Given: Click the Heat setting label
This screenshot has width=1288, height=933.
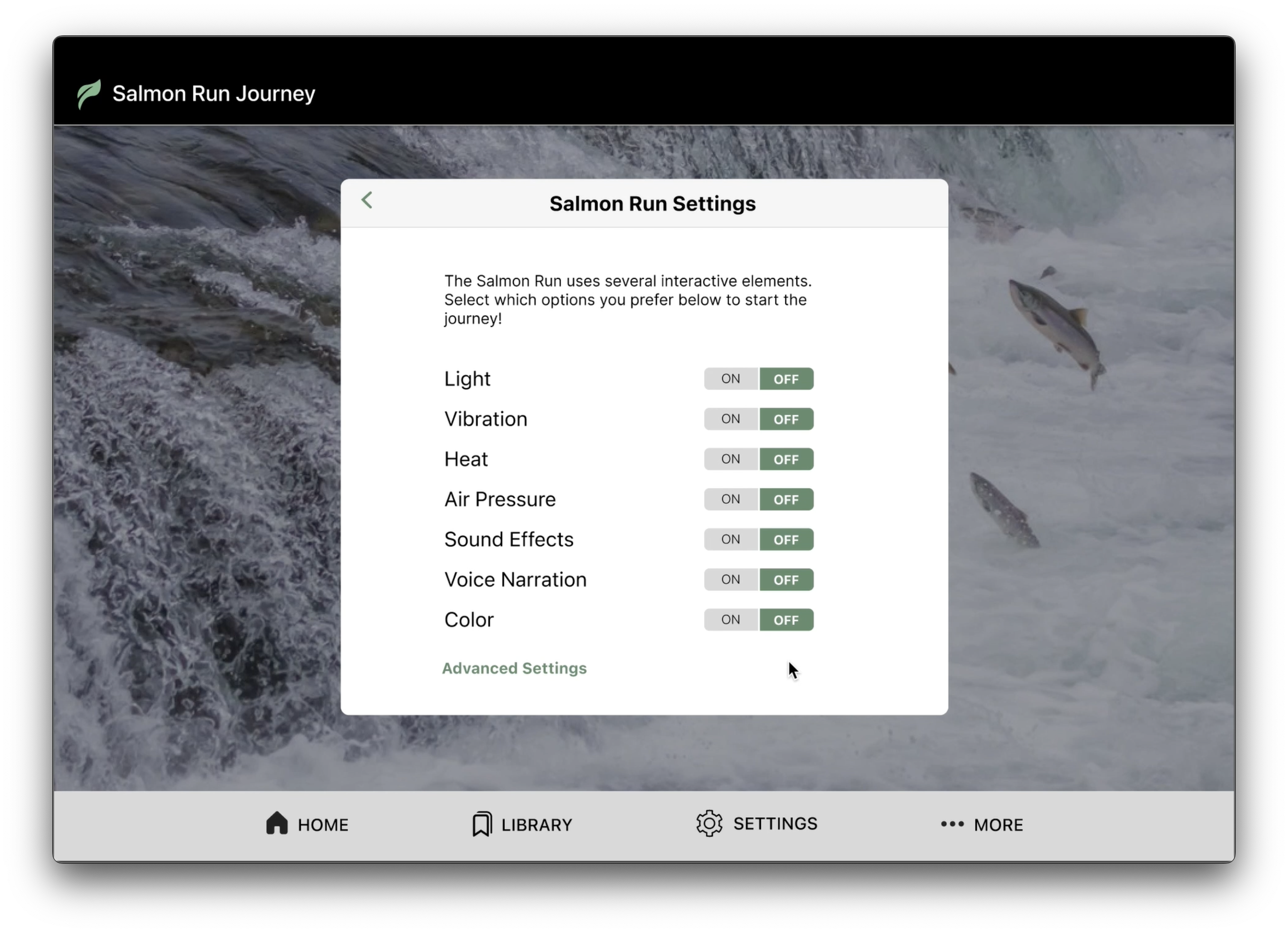Looking at the screenshot, I should click(x=466, y=459).
